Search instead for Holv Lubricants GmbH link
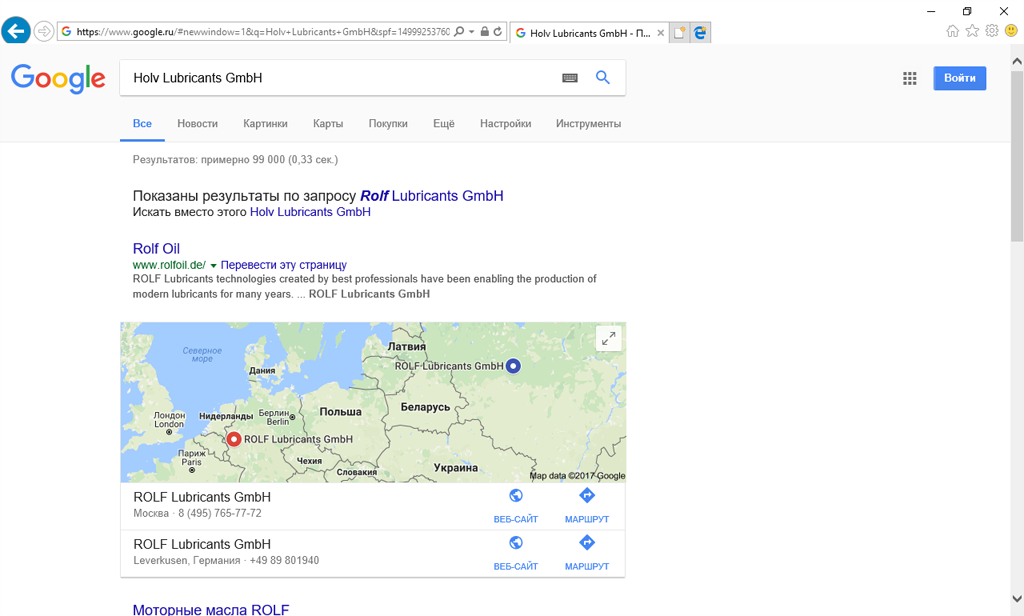 310,212
